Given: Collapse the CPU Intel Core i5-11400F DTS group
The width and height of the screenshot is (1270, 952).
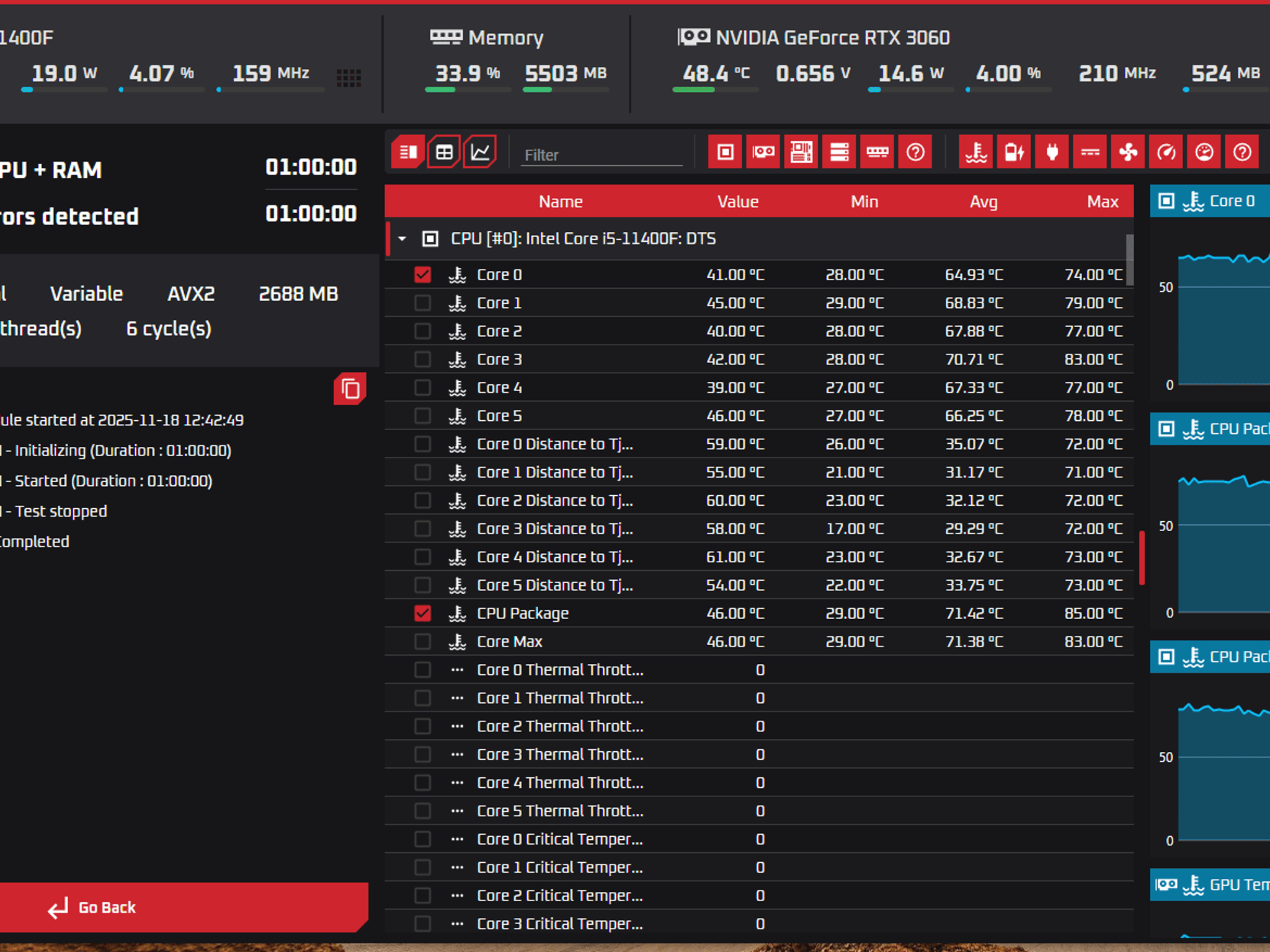Looking at the screenshot, I should coord(402,239).
